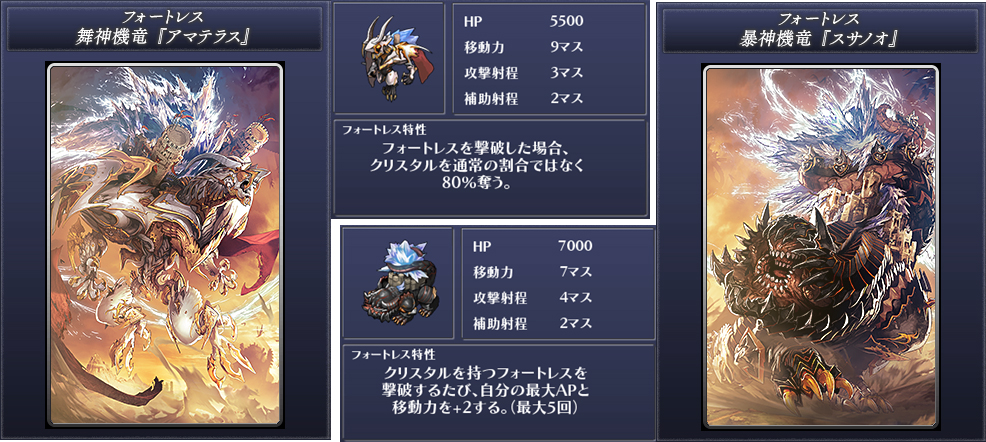Click the HP 5500 stat row
Viewport: 986px width, 442px height.
[x=523, y=21]
